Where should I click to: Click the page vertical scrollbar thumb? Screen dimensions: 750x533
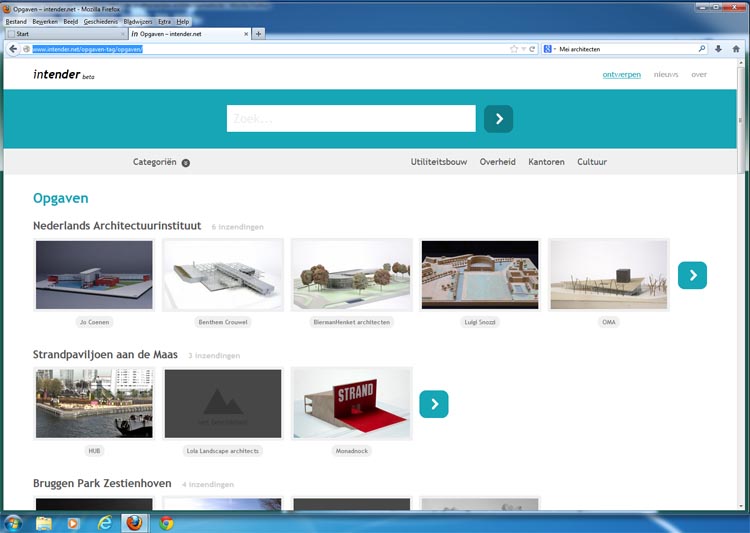click(740, 120)
